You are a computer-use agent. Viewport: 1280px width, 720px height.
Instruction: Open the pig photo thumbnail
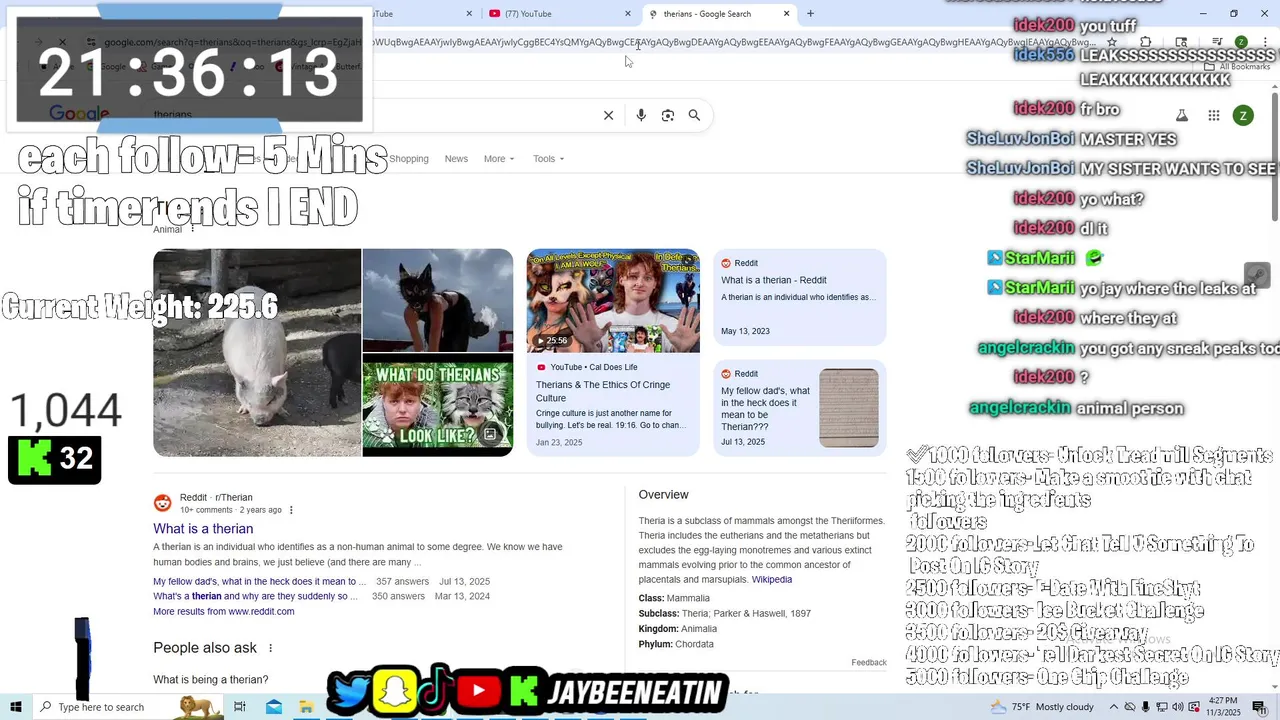click(257, 352)
